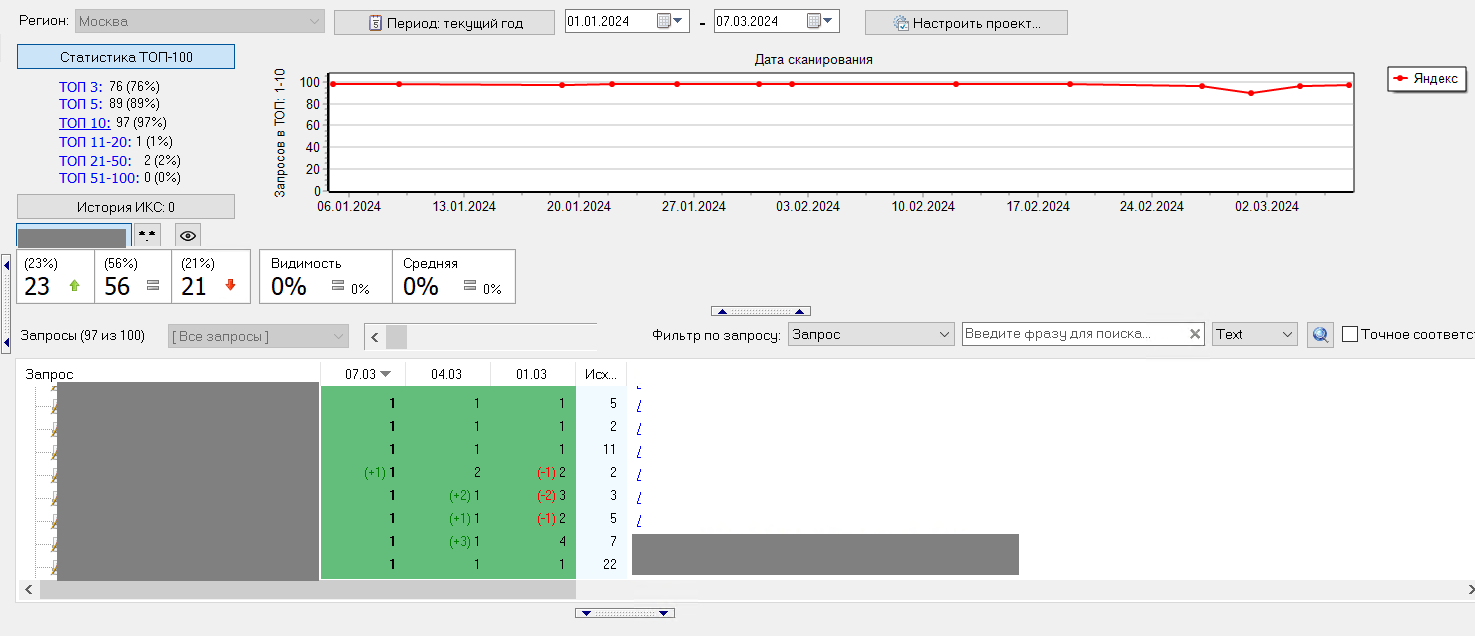This screenshot has width=1475, height=636.
Task: Click the green up arrow for improved positions
Action: [x=74, y=286]
